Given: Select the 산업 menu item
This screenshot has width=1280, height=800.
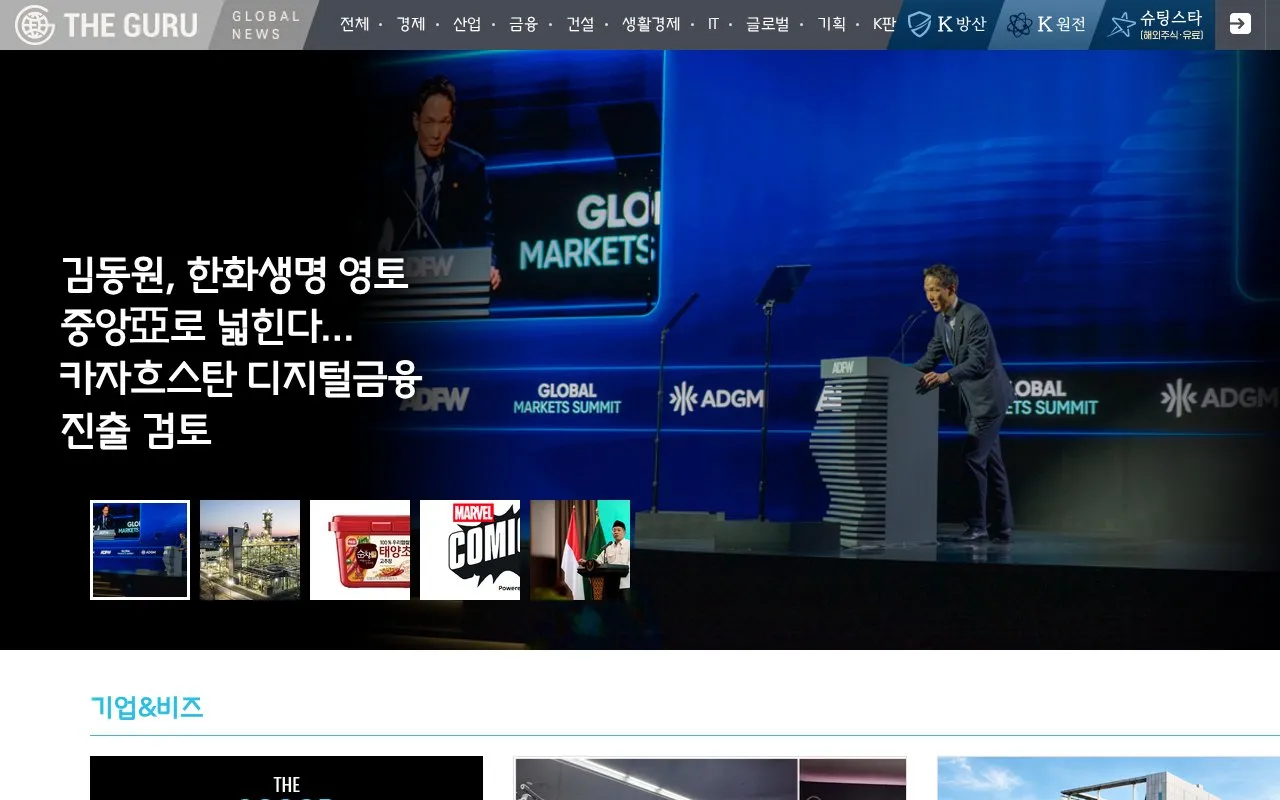Looking at the screenshot, I should point(467,24).
